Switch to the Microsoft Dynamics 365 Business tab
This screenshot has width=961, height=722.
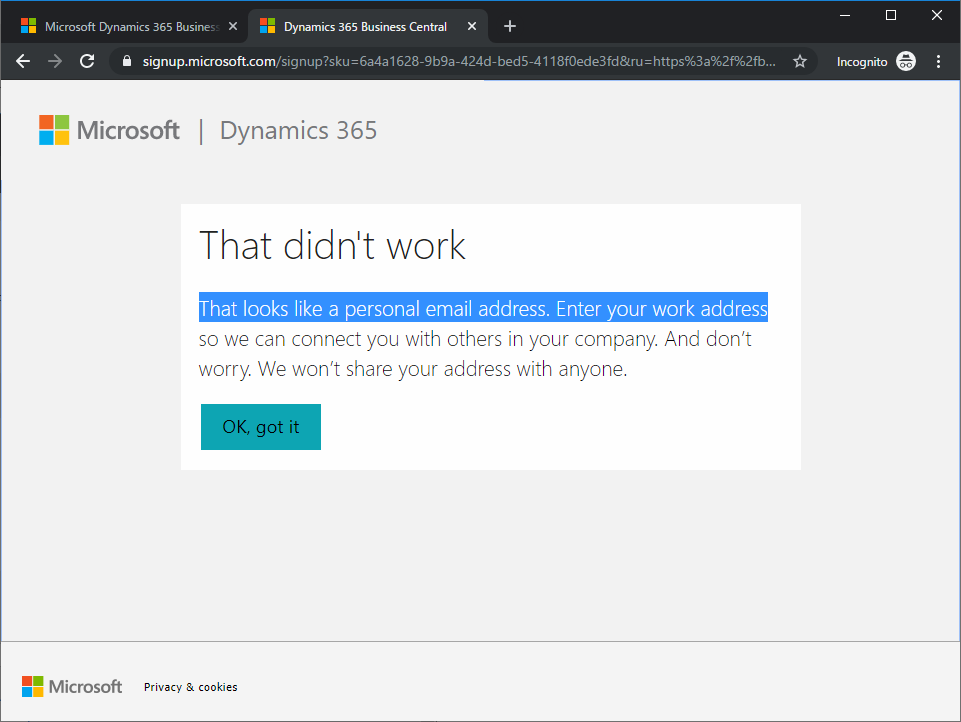[124, 26]
